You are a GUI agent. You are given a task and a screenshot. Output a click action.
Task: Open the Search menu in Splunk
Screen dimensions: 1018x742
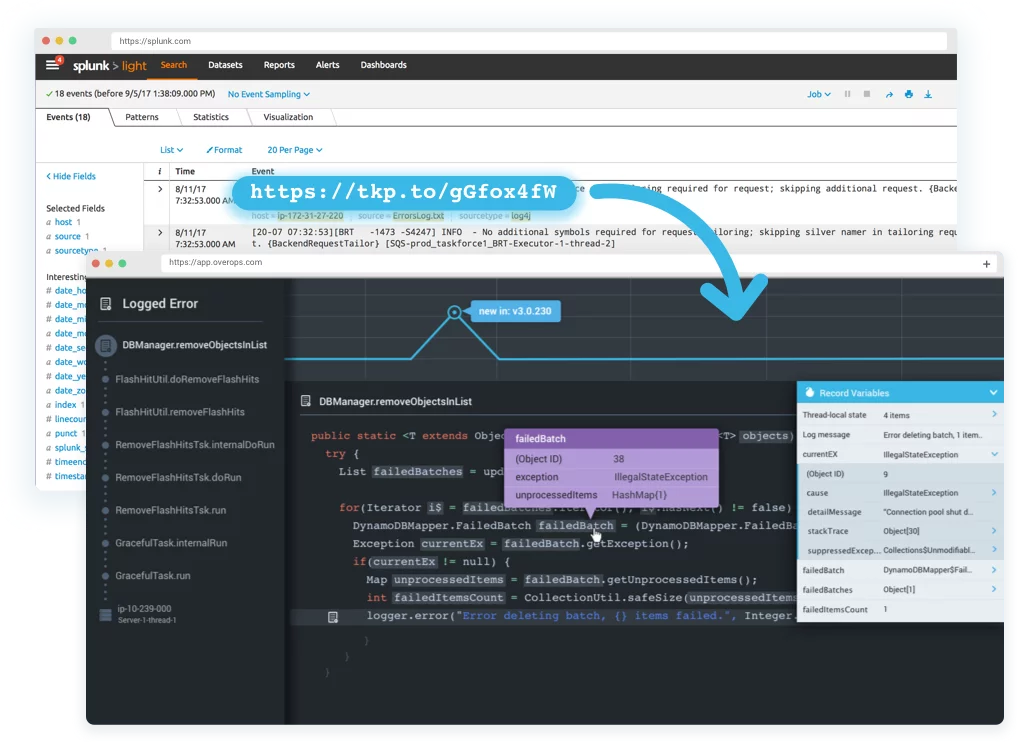[174, 65]
